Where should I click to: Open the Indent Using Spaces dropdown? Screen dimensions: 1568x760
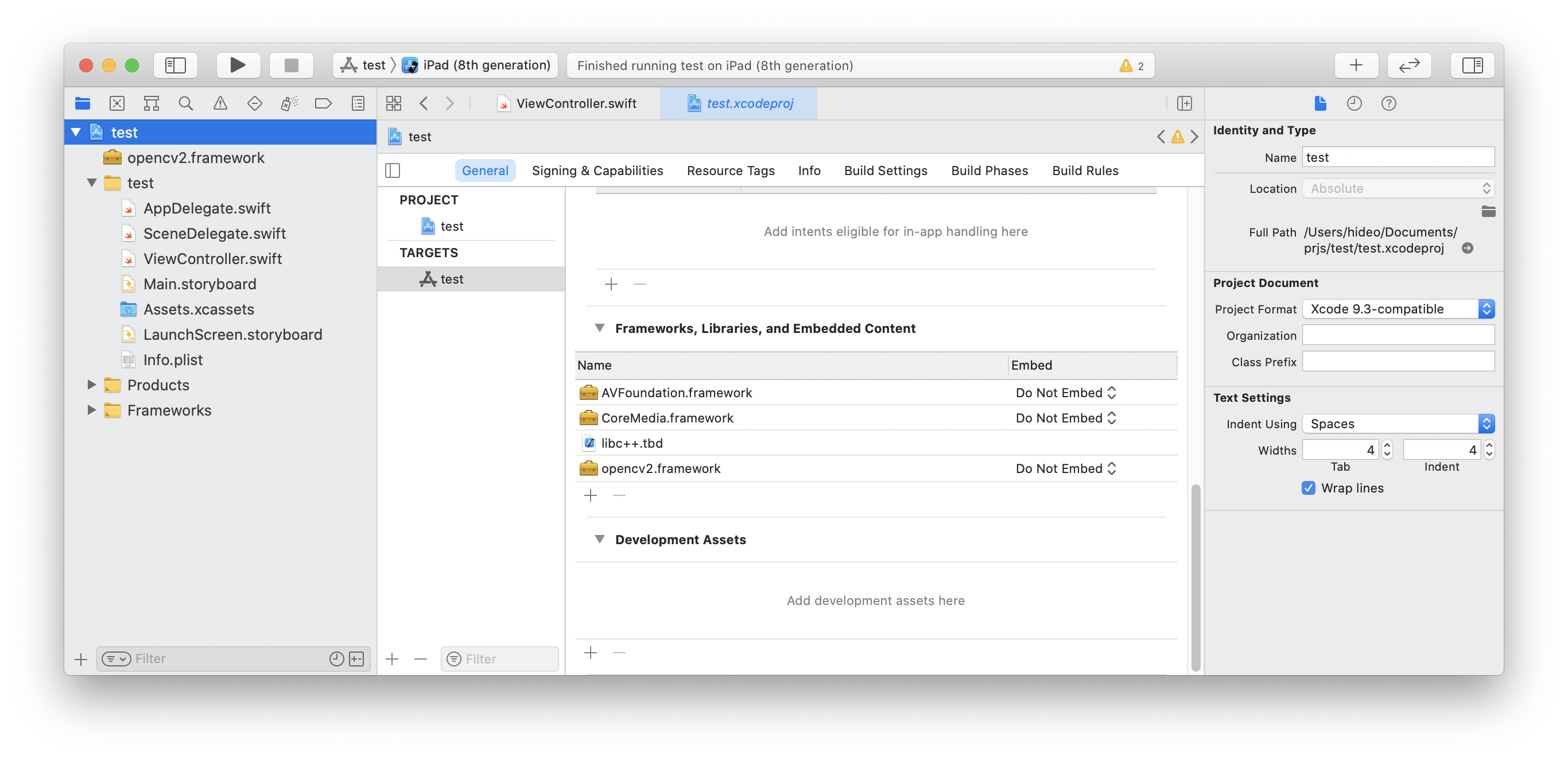[x=1398, y=424]
